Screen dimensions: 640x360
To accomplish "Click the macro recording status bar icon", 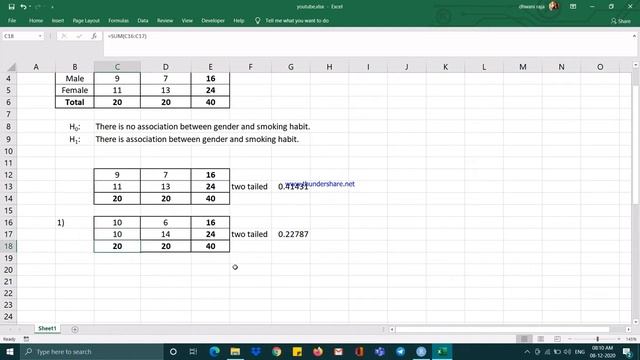I will tap(26, 339).
